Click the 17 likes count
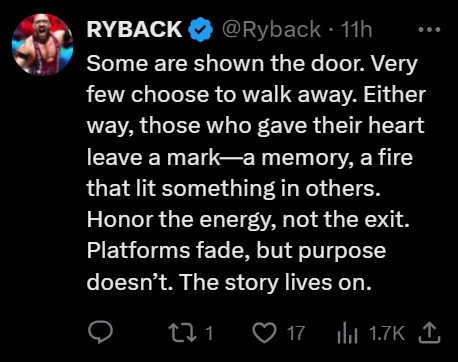Viewport: 458px width, 362px height. coord(296,333)
